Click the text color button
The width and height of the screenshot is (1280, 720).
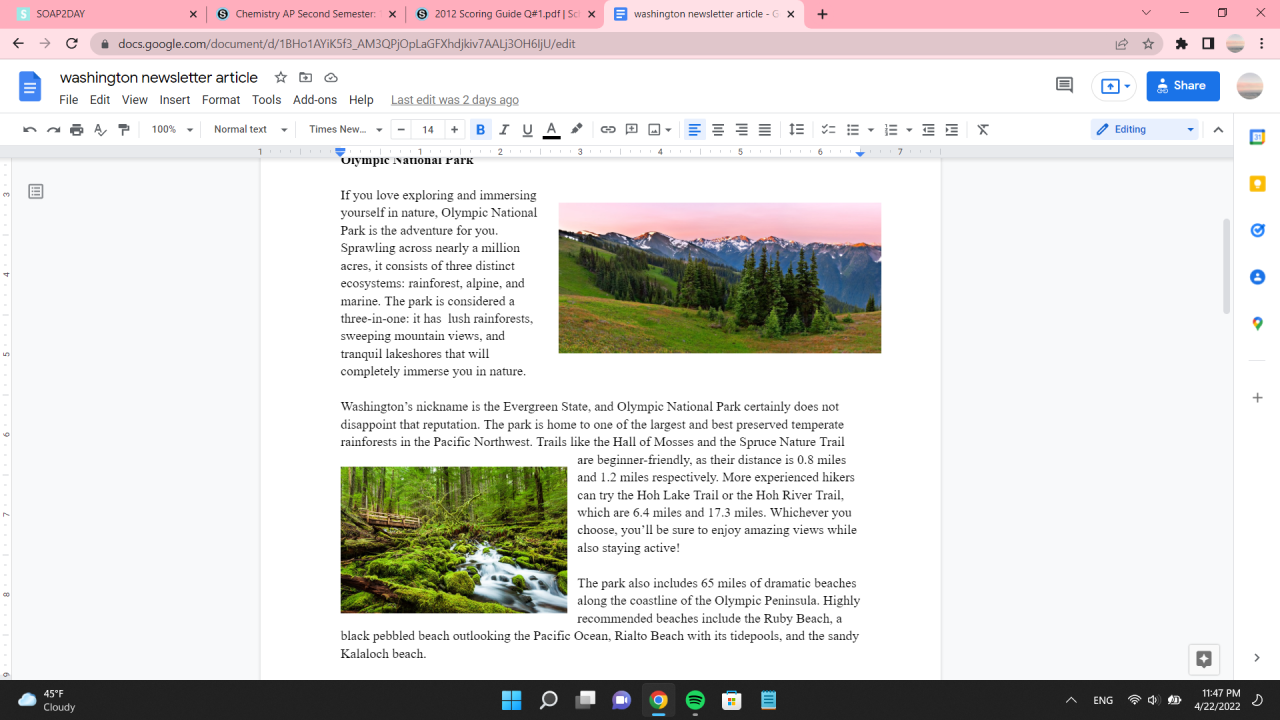click(551, 130)
